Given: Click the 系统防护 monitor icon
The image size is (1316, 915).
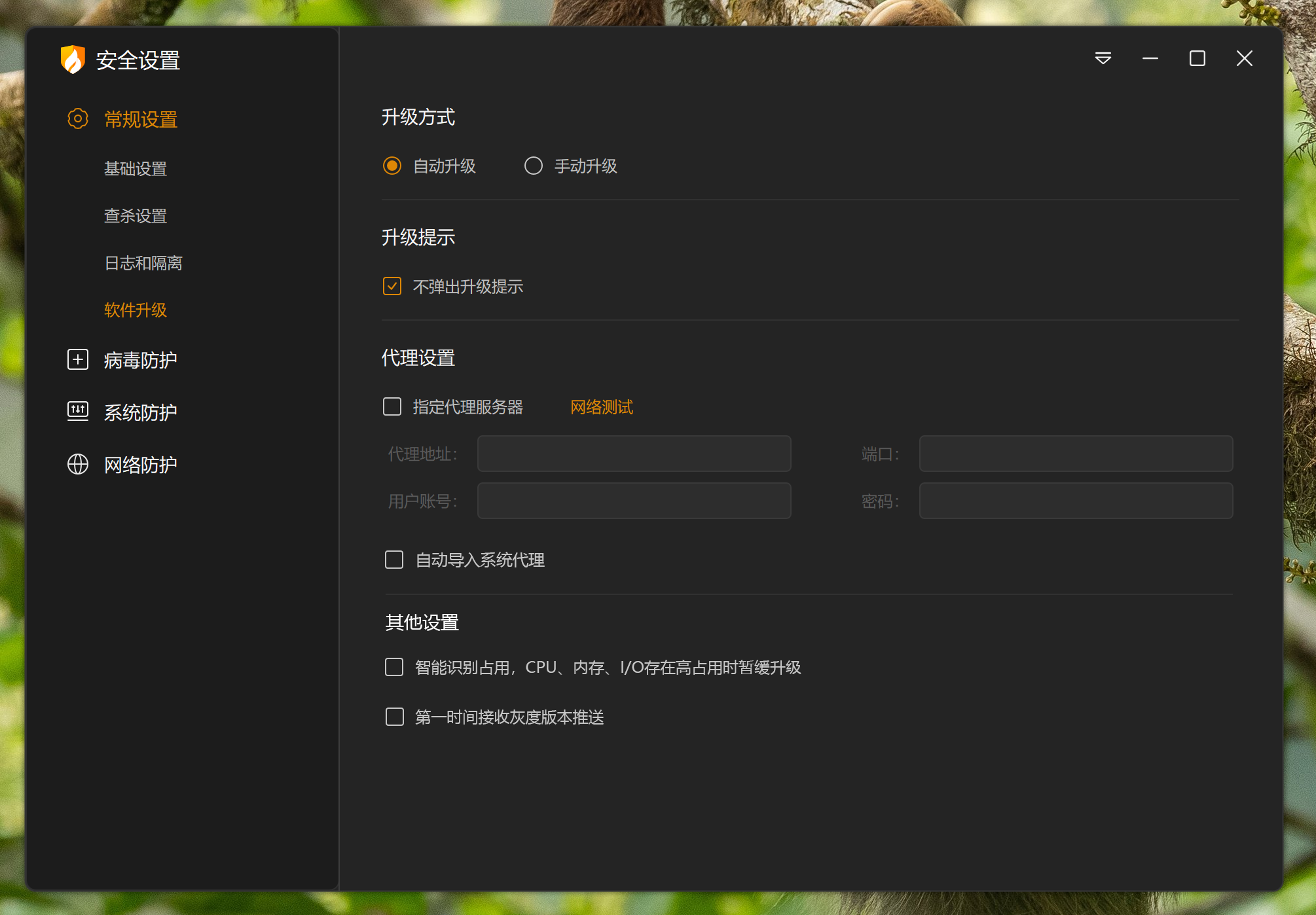Looking at the screenshot, I should tap(78, 412).
